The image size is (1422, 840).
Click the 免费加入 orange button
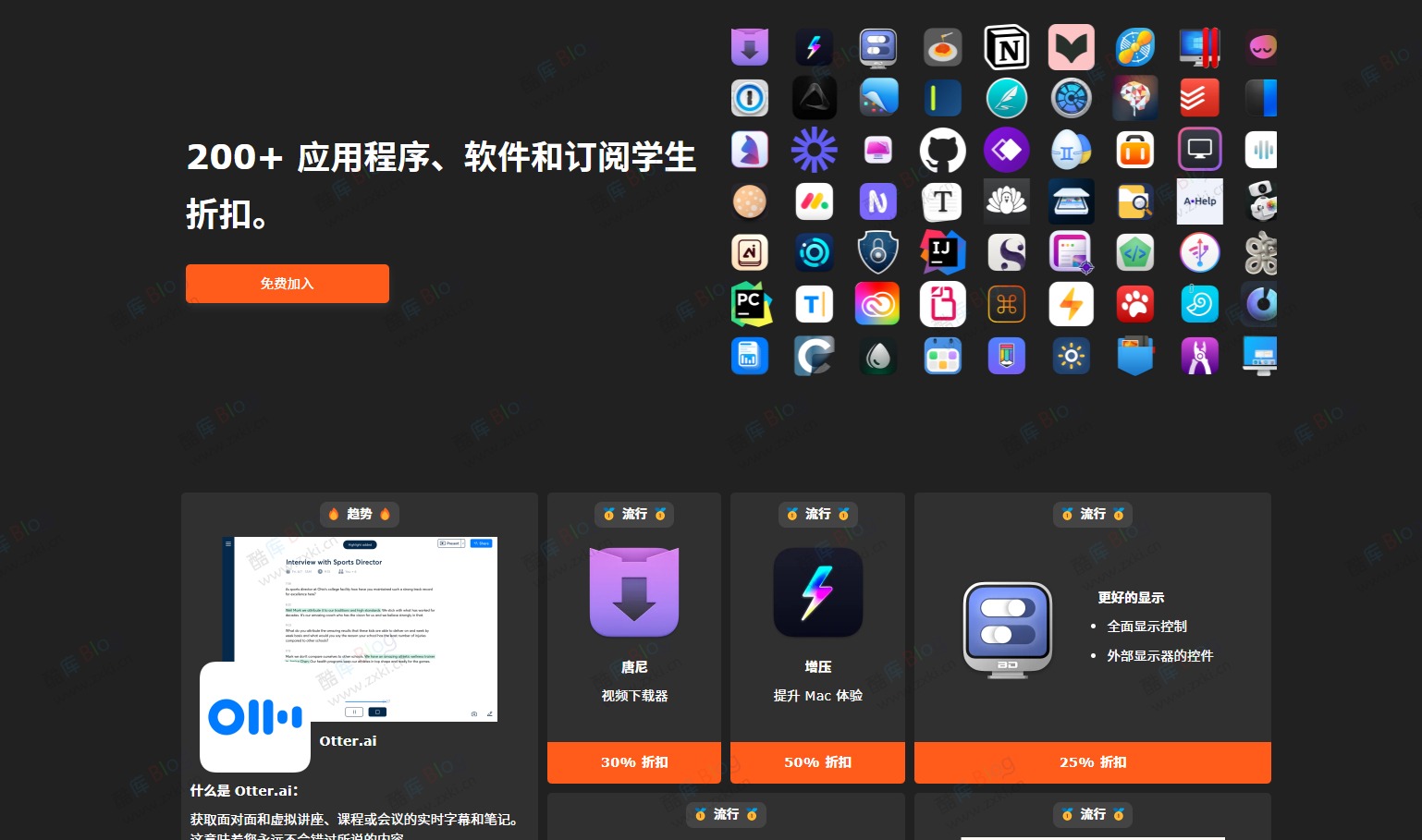point(288,284)
